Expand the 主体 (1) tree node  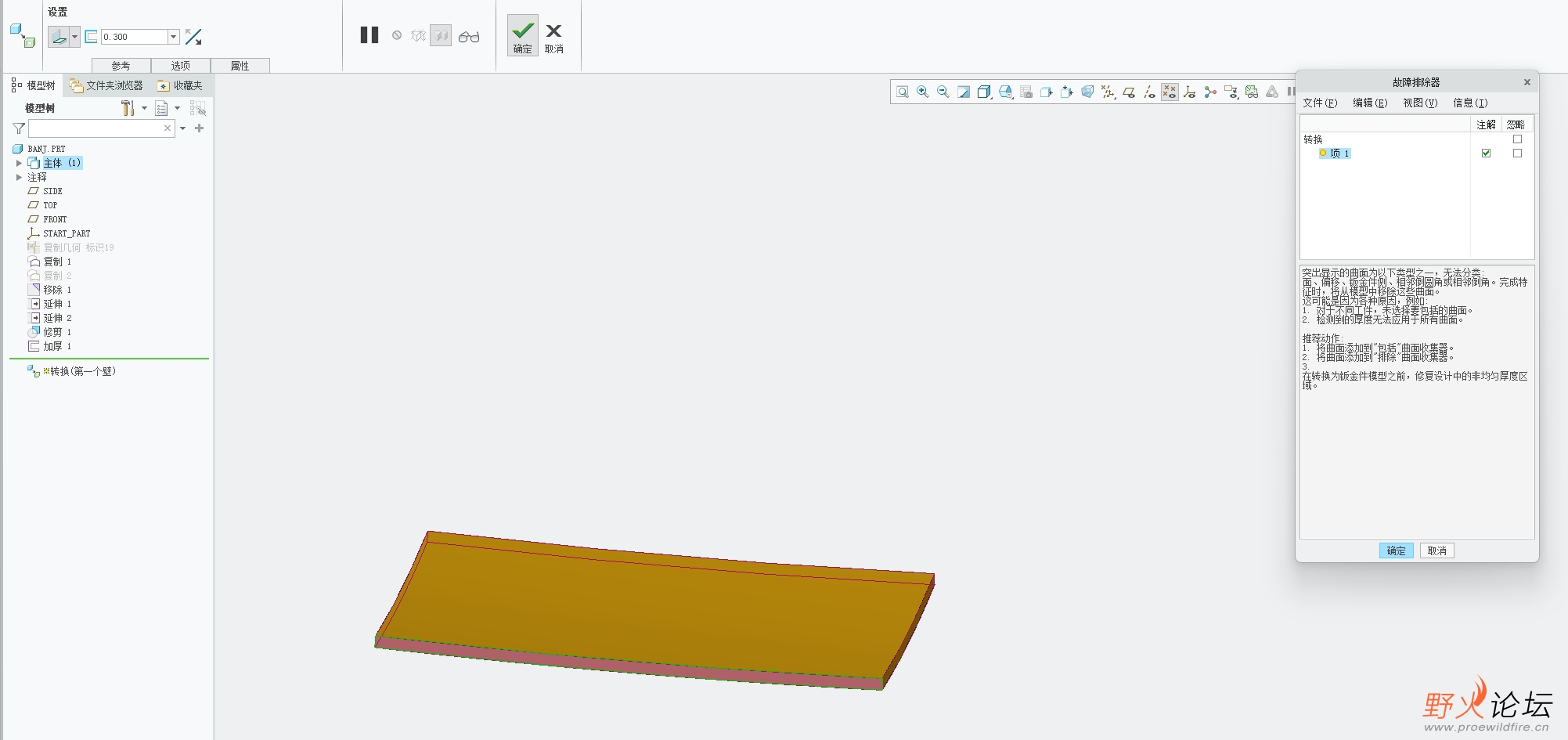coord(19,163)
